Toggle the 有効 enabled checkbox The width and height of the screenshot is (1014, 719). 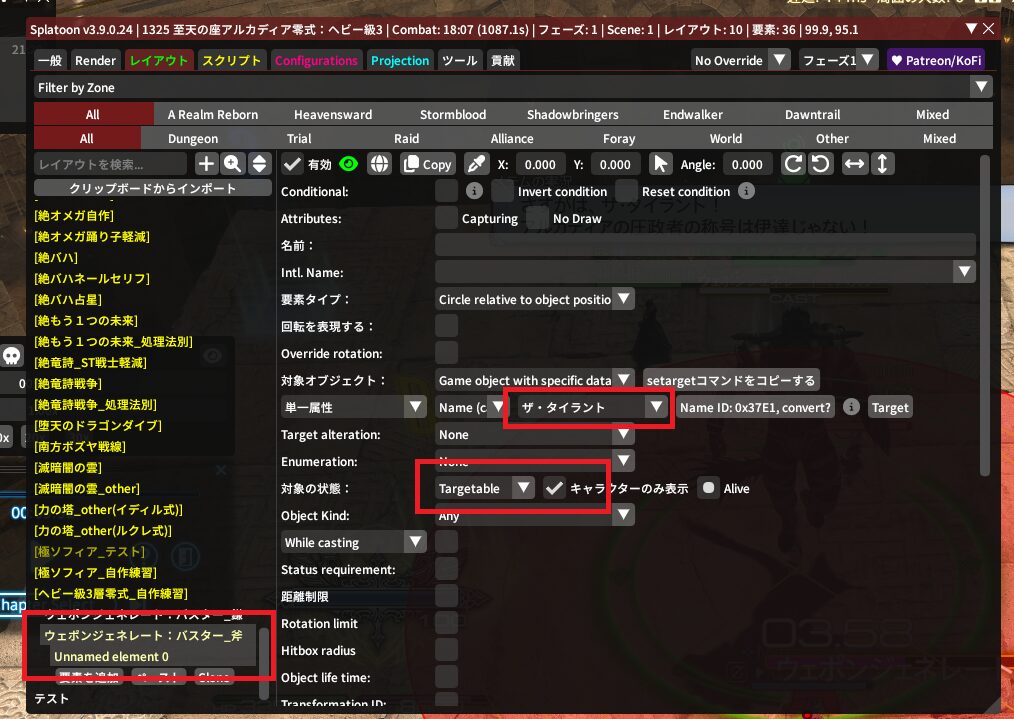293,164
